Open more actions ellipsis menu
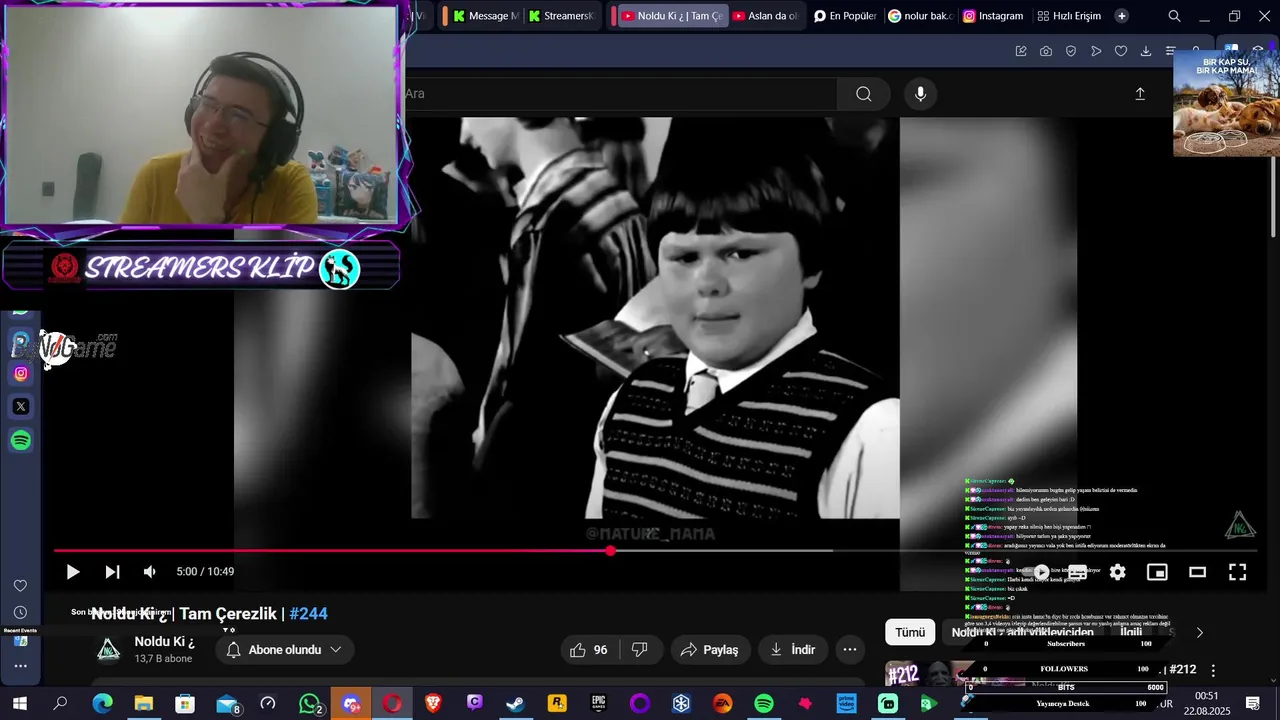The image size is (1280, 720). [850, 650]
